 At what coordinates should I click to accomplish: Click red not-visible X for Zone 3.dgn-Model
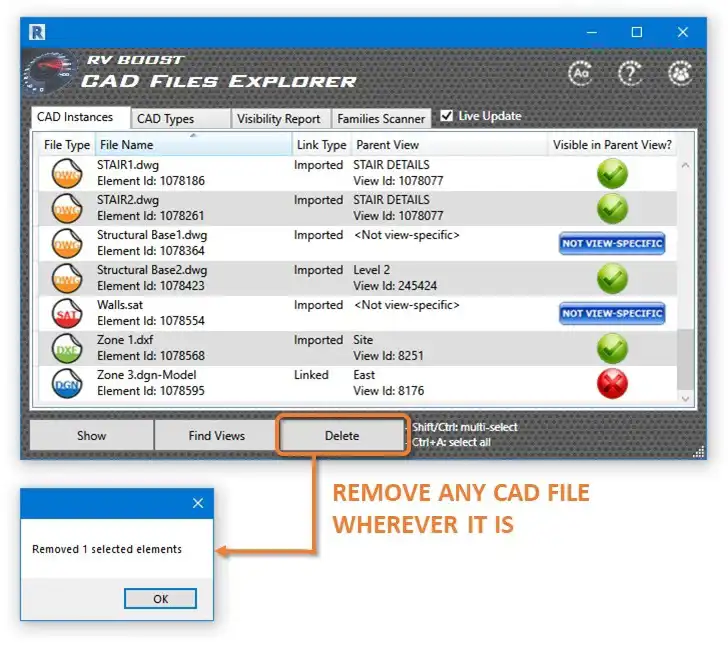tap(612, 383)
